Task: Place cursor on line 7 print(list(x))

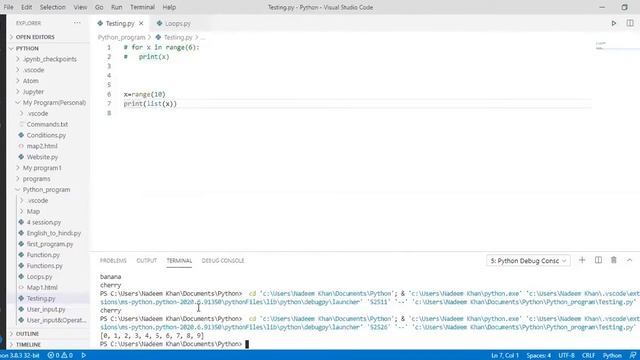Action: pos(150,104)
